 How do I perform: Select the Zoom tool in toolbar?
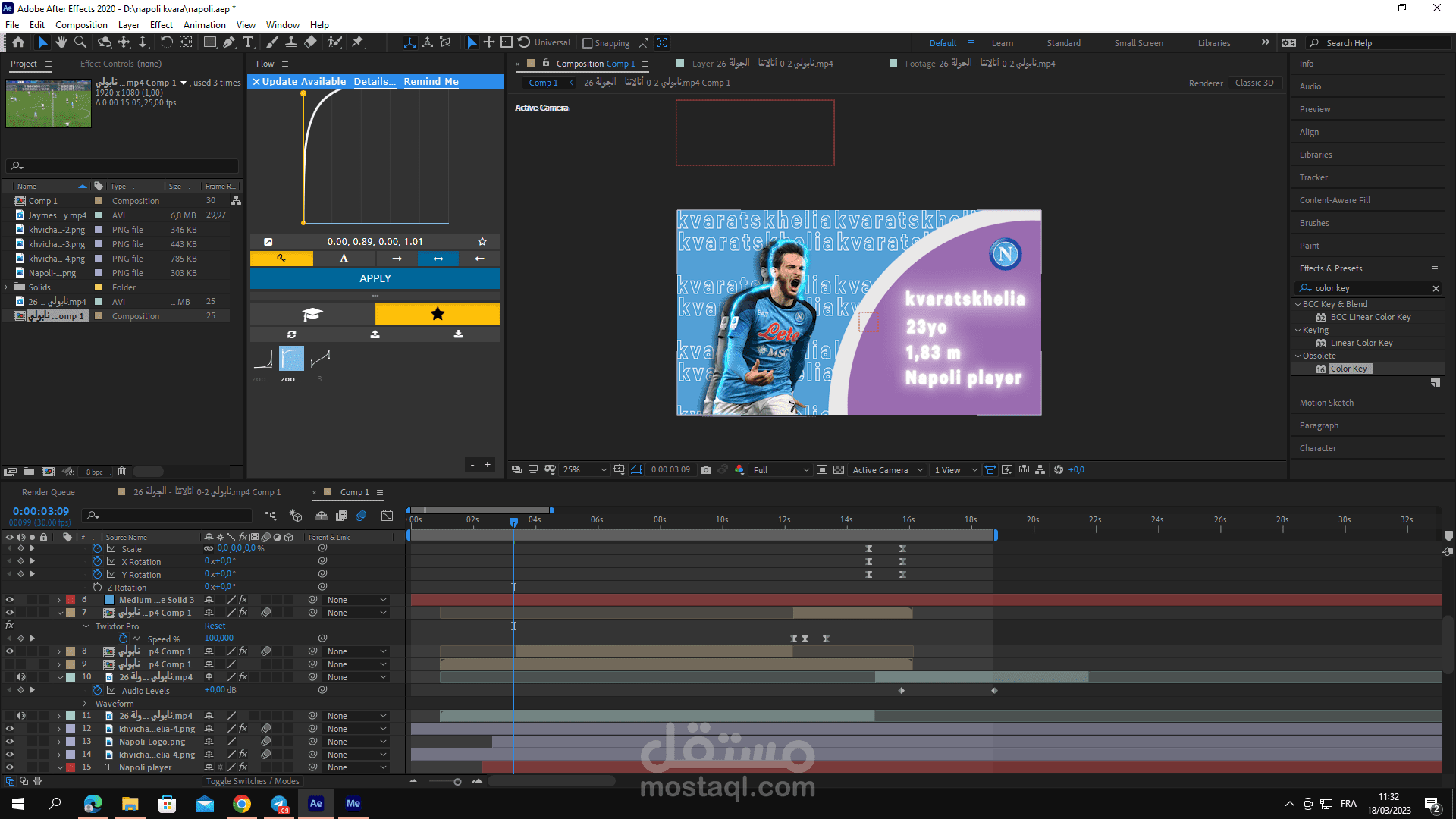point(80,42)
